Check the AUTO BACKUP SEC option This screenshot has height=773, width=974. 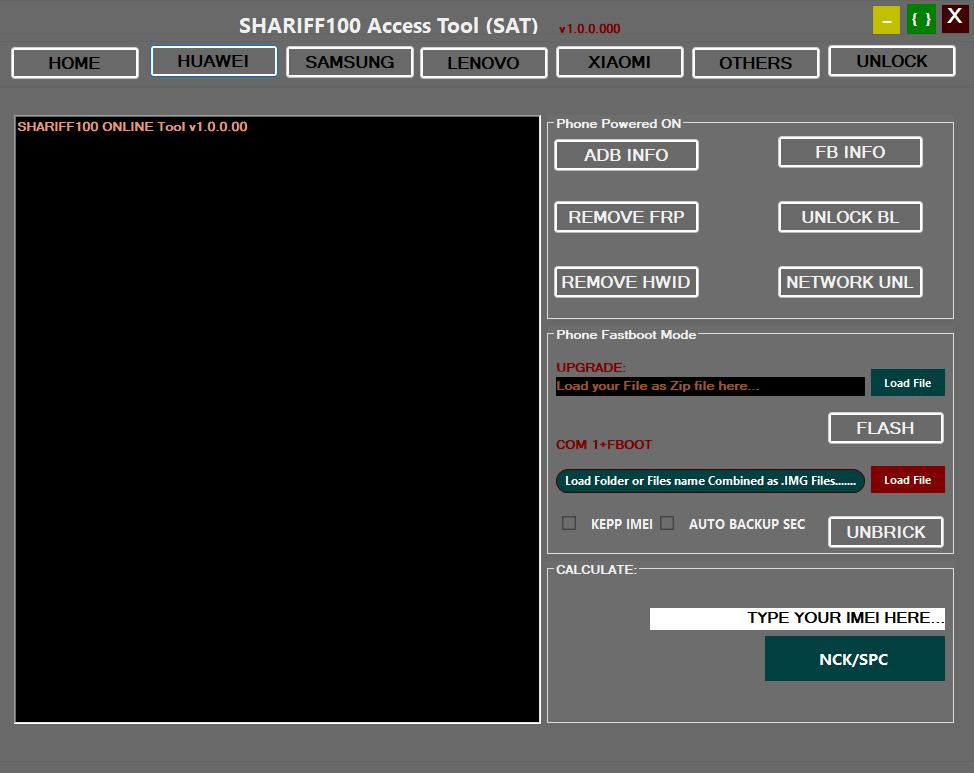pyautogui.click(x=667, y=522)
